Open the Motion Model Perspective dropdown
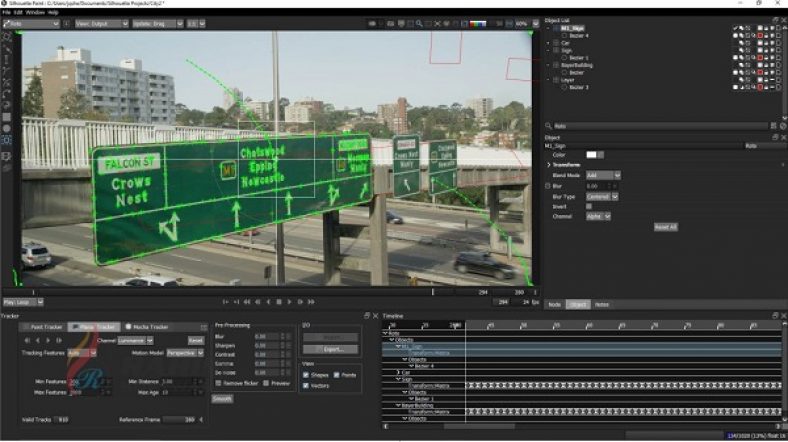The height and width of the screenshot is (442, 788). pyautogui.click(x=183, y=352)
